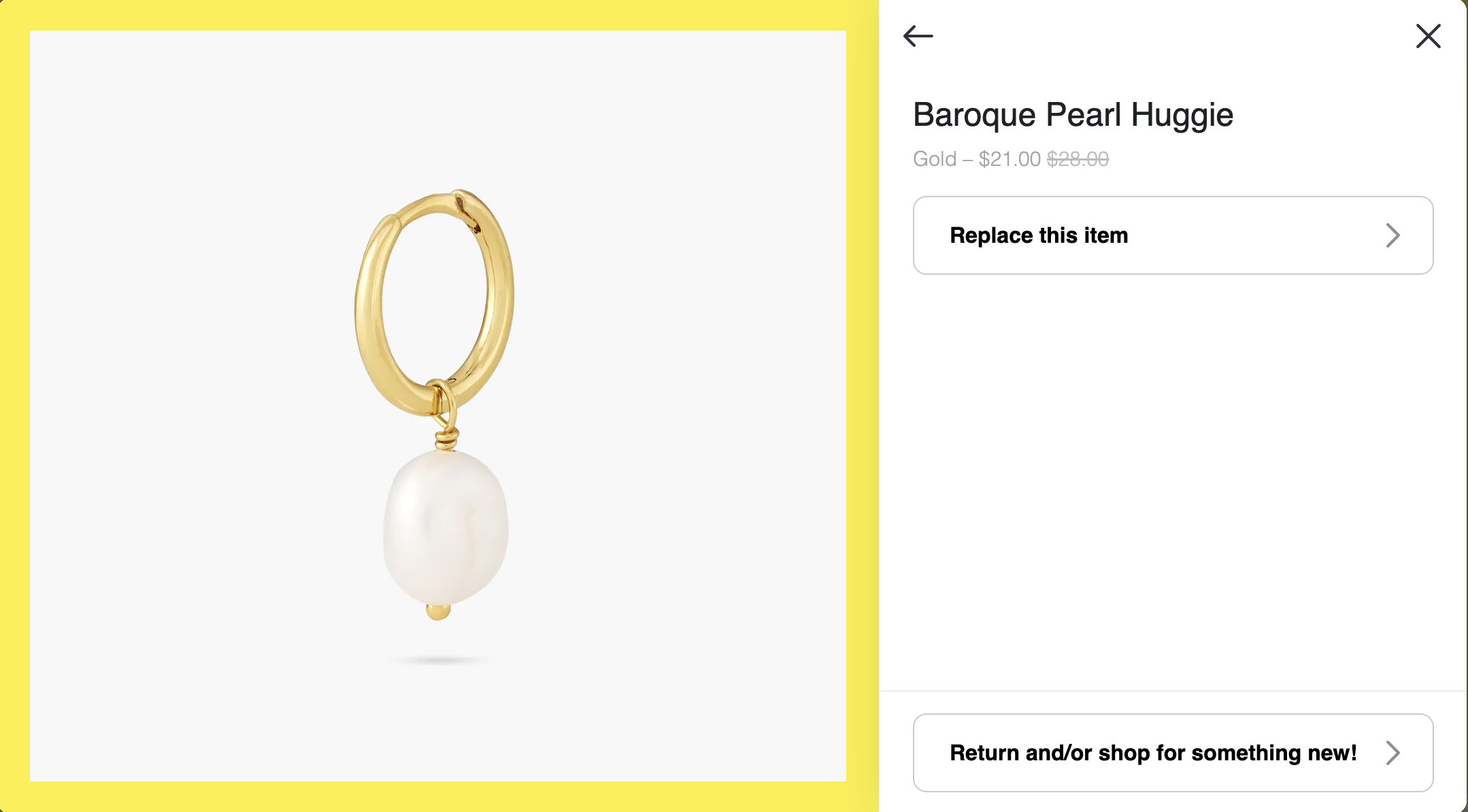Image resolution: width=1468 pixels, height=812 pixels.
Task: Open Return and/or shop for something new
Action: [1152, 753]
